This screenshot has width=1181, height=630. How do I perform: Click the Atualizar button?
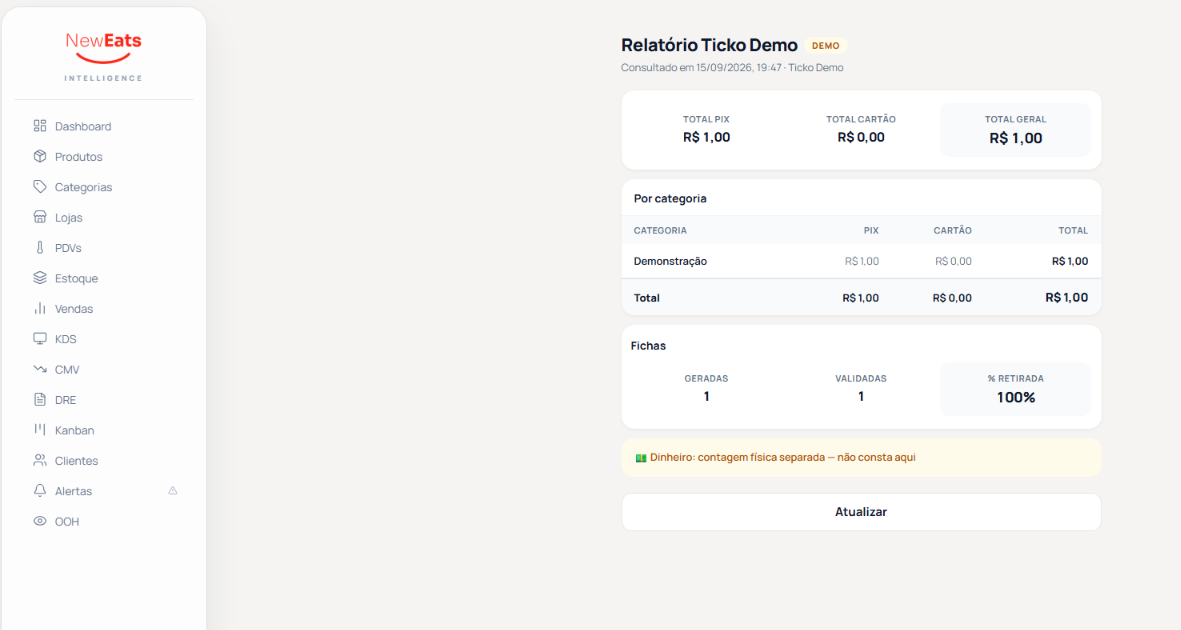[861, 512]
